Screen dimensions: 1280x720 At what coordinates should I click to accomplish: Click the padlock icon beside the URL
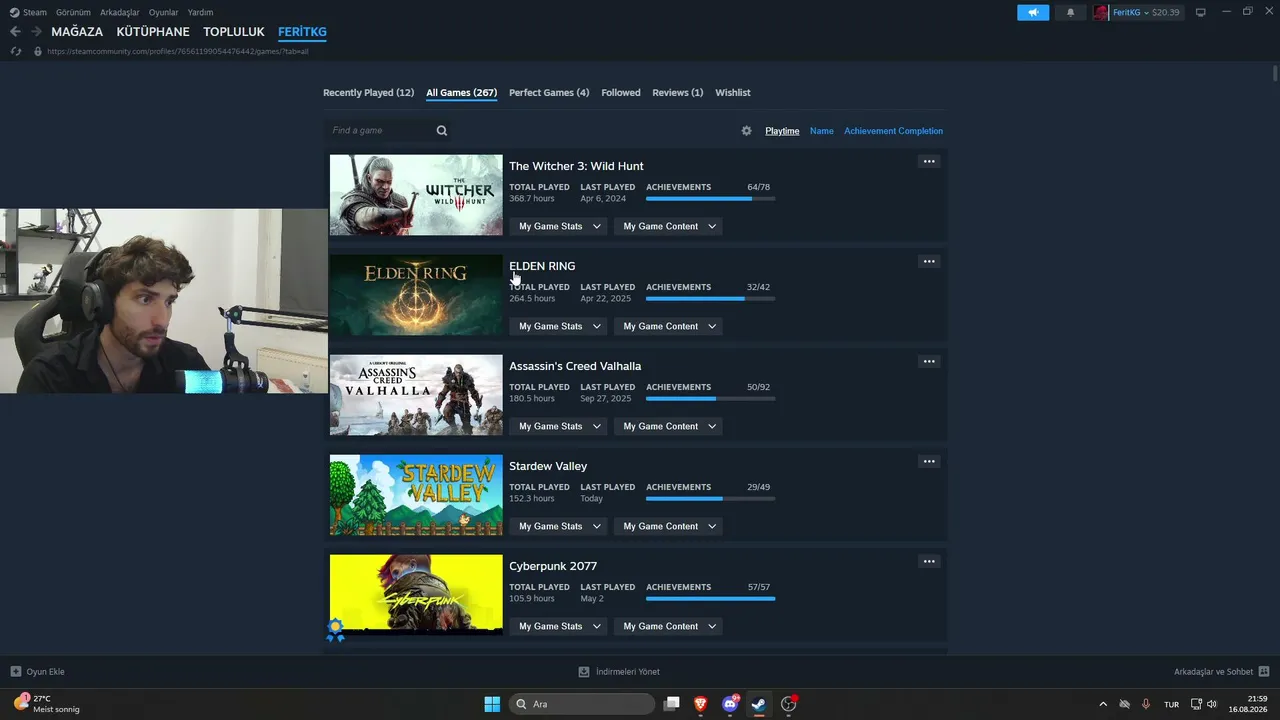tap(38, 51)
